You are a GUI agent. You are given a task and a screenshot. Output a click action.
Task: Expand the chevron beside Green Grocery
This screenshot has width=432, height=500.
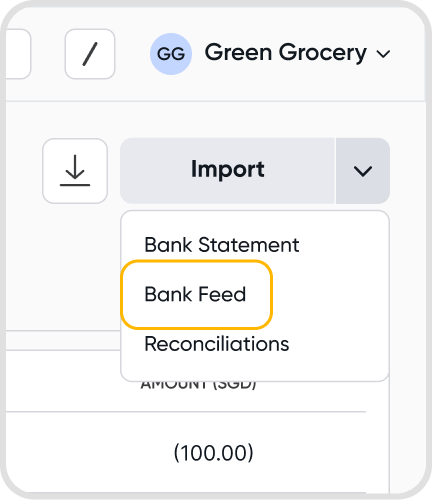coord(383,54)
